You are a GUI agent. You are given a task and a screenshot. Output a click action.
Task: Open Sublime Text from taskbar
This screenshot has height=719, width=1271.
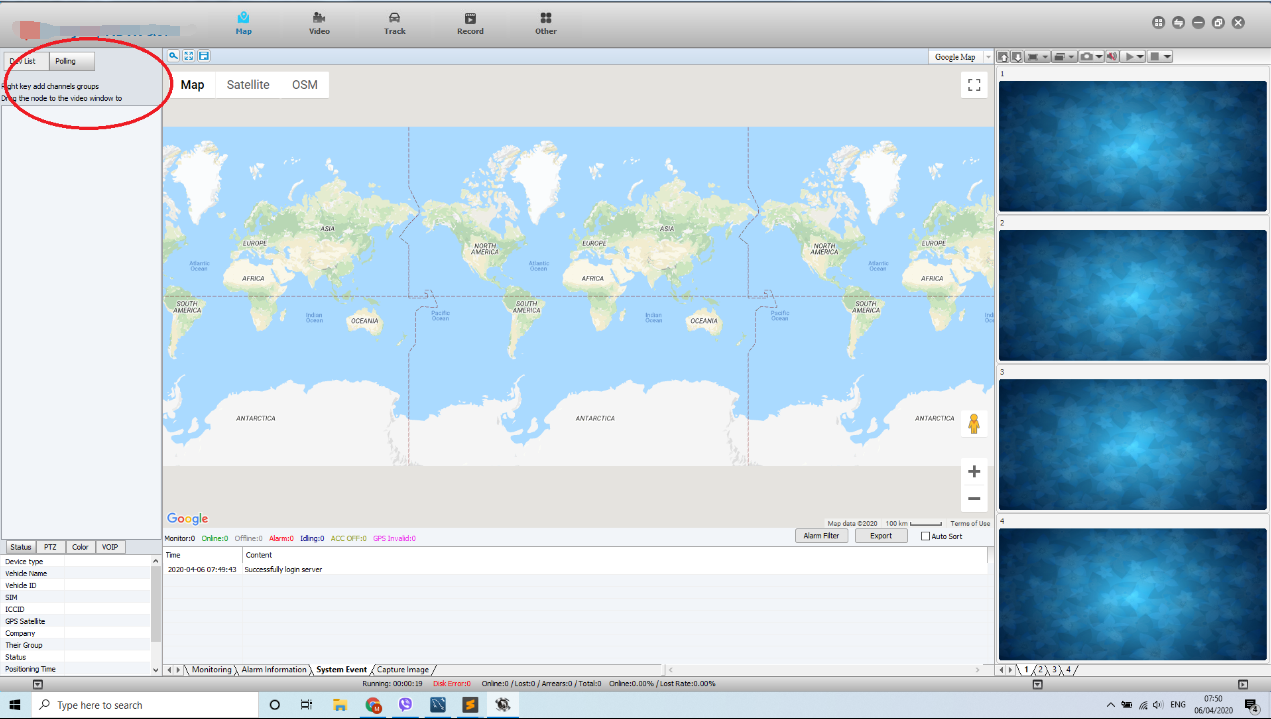pyautogui.click(x=470, y=705)
